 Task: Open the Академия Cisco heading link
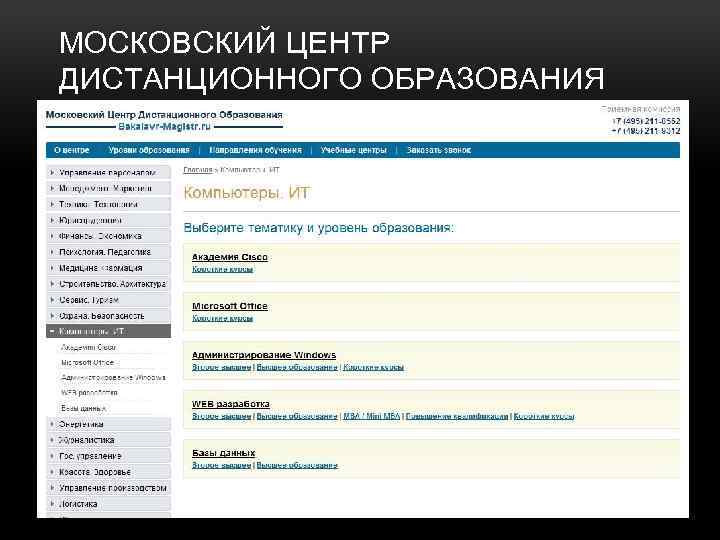230,257
